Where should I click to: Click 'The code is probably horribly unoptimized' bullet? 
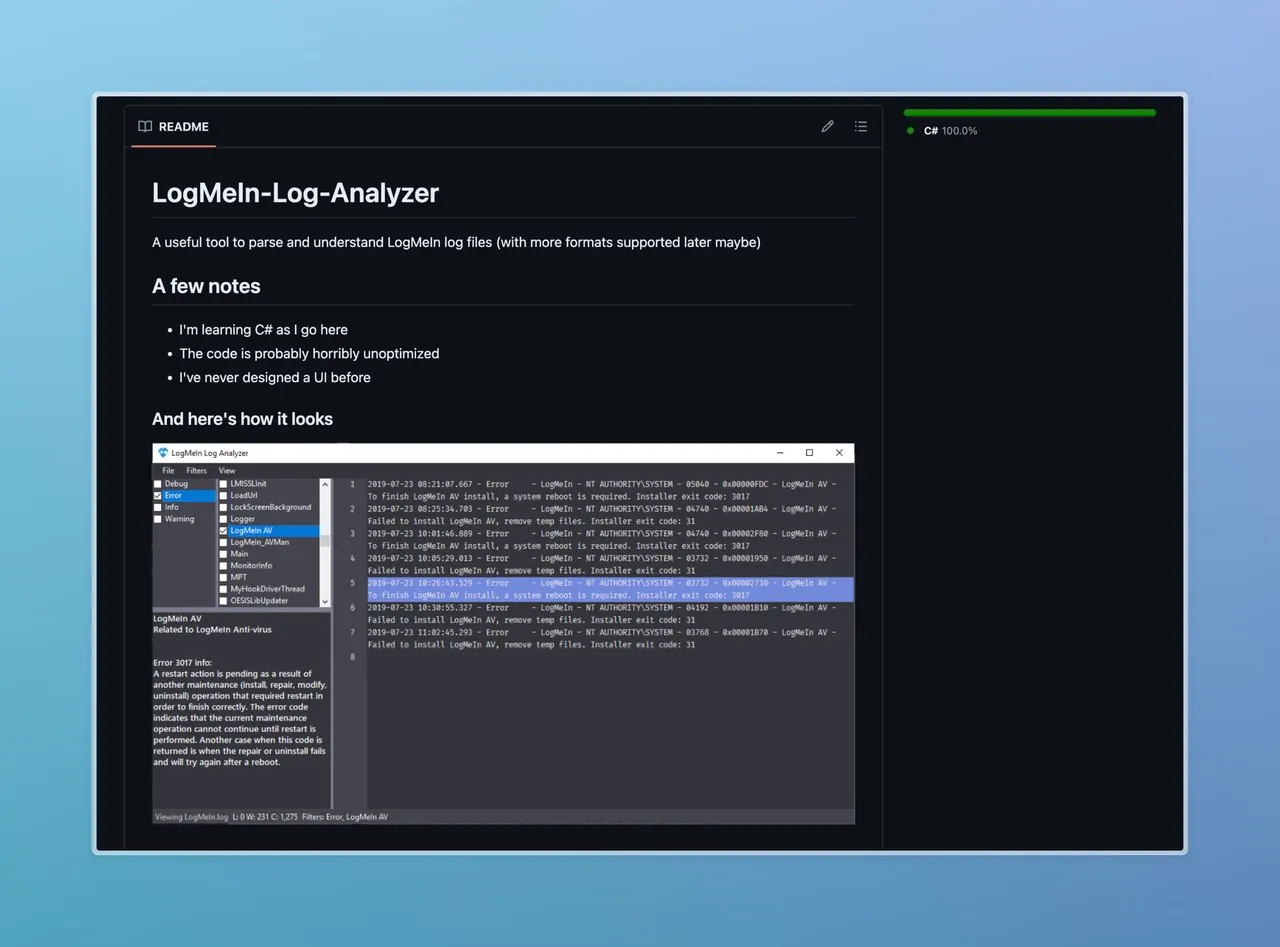point(309,354)
